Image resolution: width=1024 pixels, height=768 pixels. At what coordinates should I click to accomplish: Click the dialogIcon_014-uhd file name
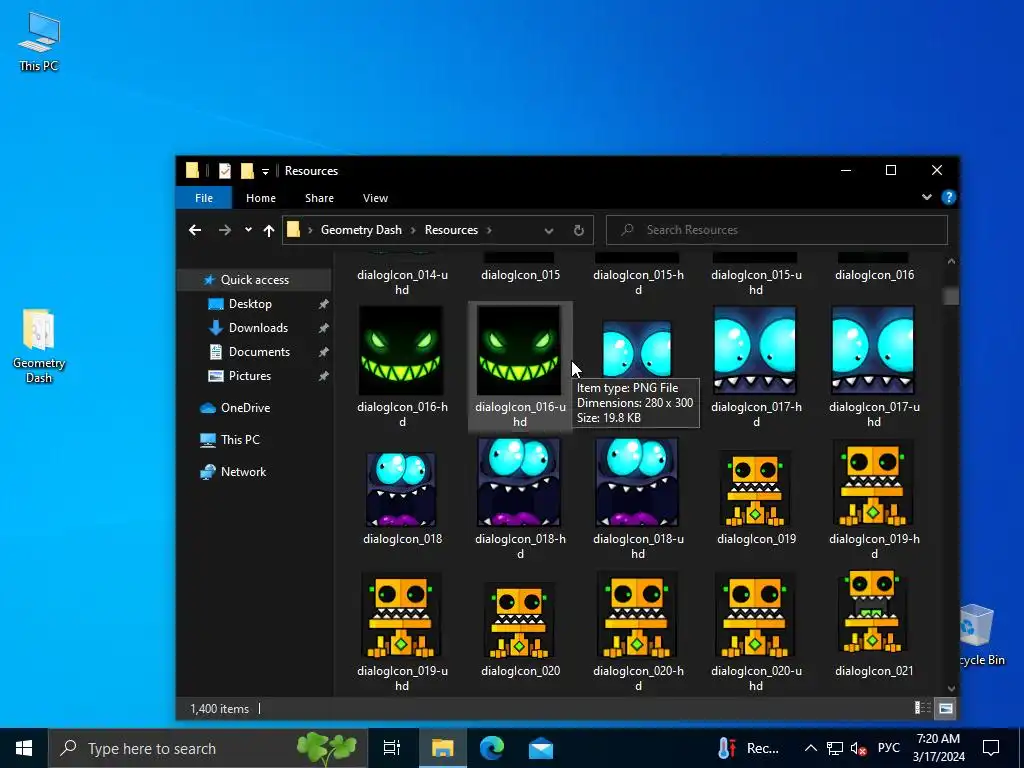pyautogui.click(x=402, y=282)
